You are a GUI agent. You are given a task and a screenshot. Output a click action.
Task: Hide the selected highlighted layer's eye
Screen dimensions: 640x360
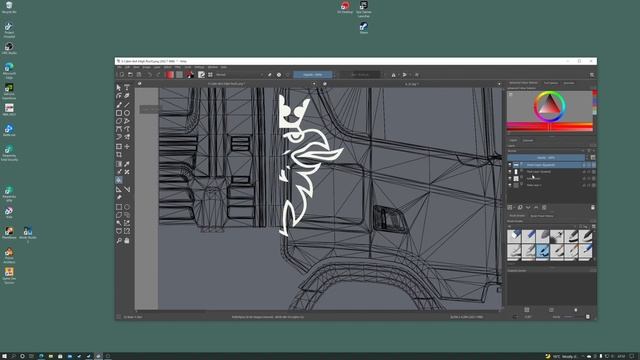click(x=510, y=164)
